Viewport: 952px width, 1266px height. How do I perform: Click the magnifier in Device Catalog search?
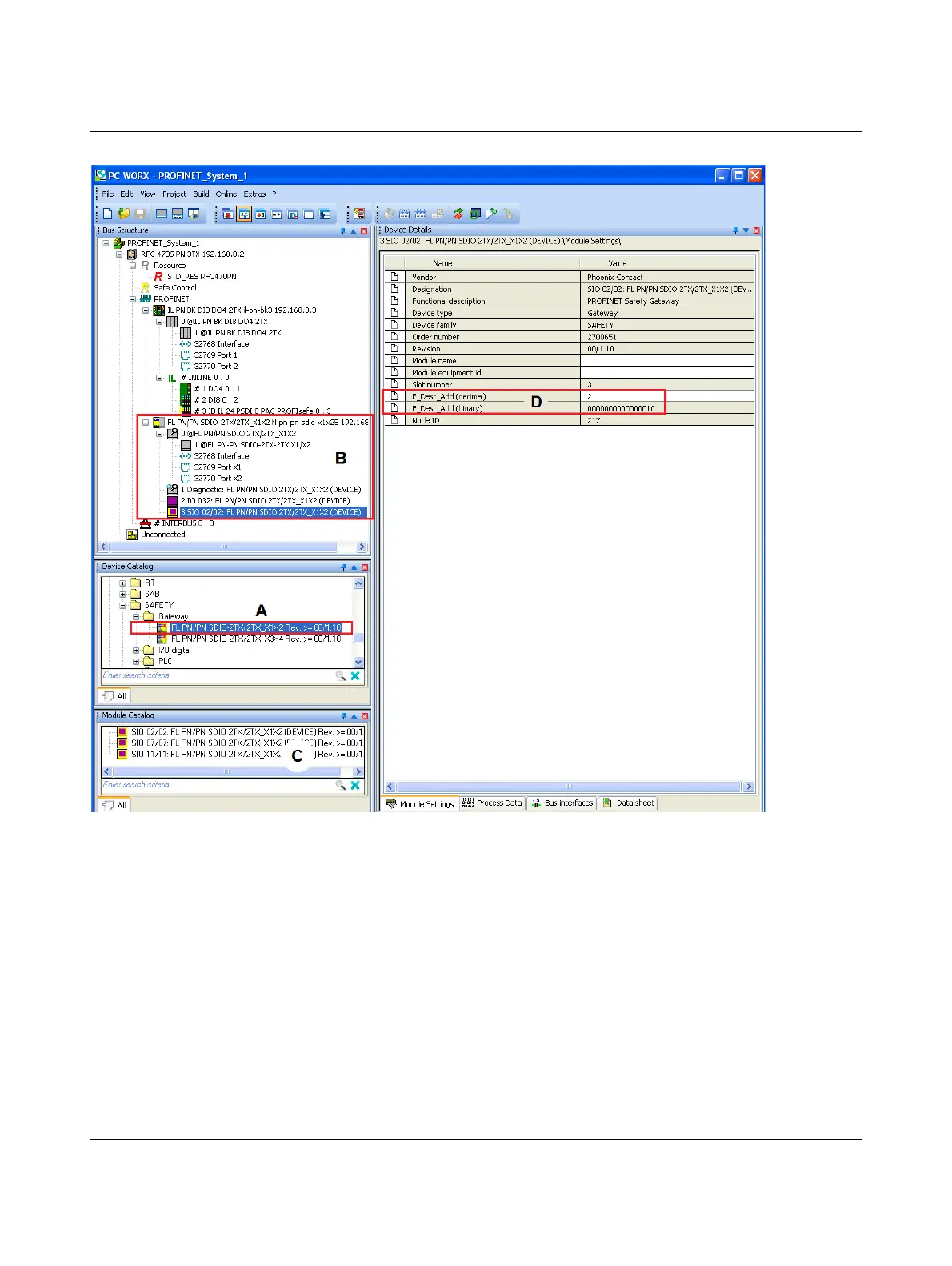coord(341,676)
